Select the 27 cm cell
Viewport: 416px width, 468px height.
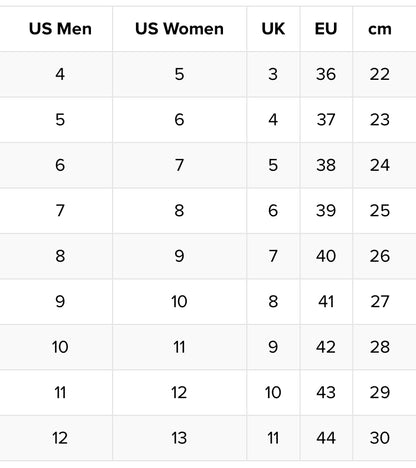380,302
